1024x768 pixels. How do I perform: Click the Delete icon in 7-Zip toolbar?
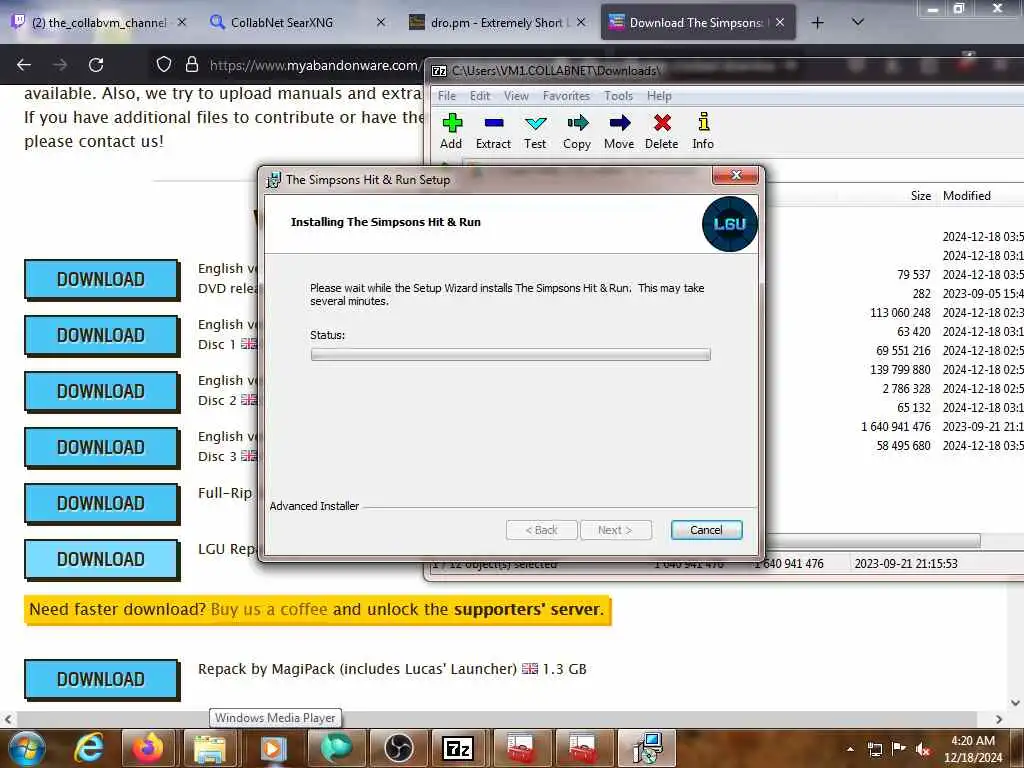[662, 131]
